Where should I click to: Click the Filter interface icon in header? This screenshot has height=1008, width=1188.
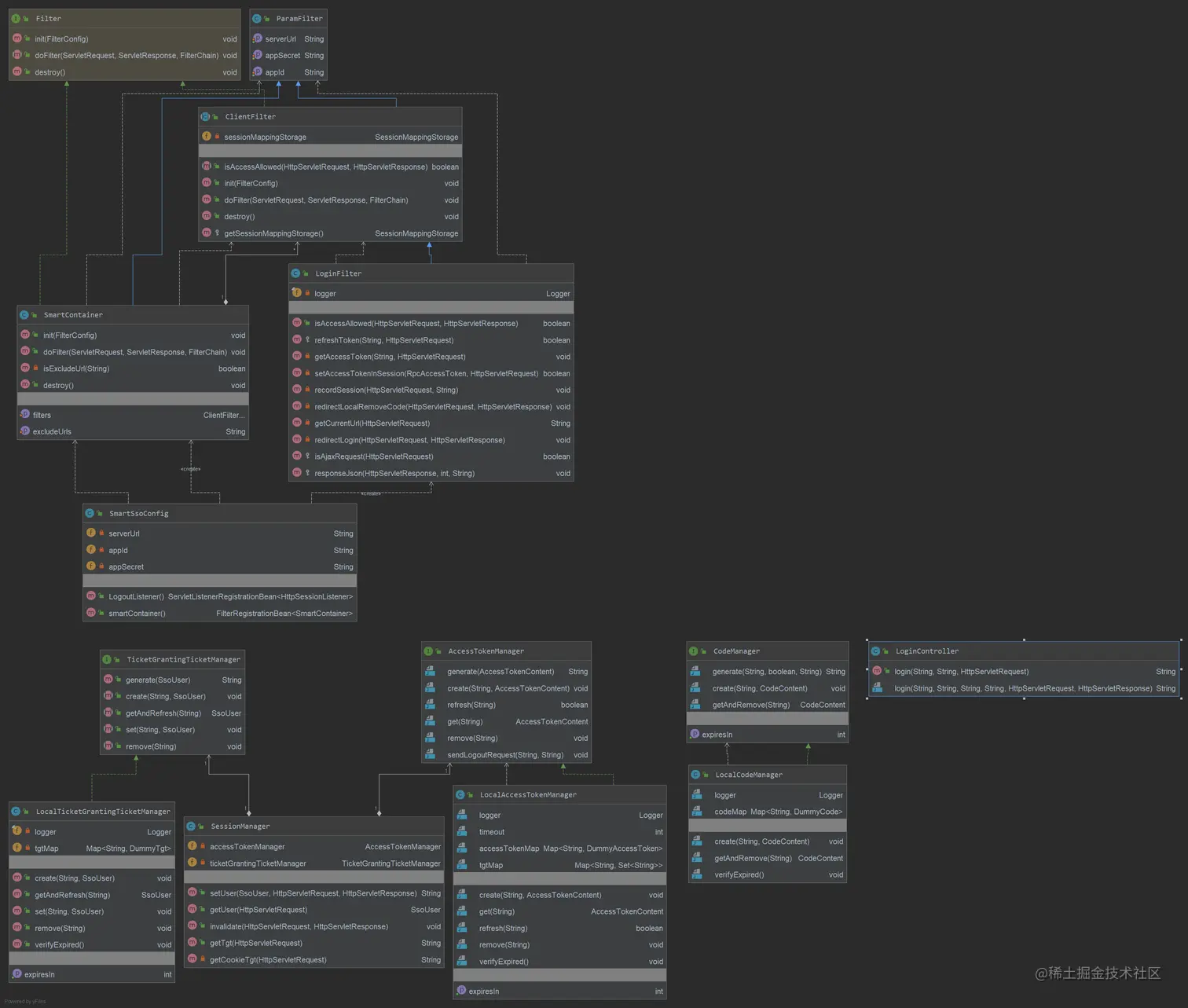click(16, 18)
